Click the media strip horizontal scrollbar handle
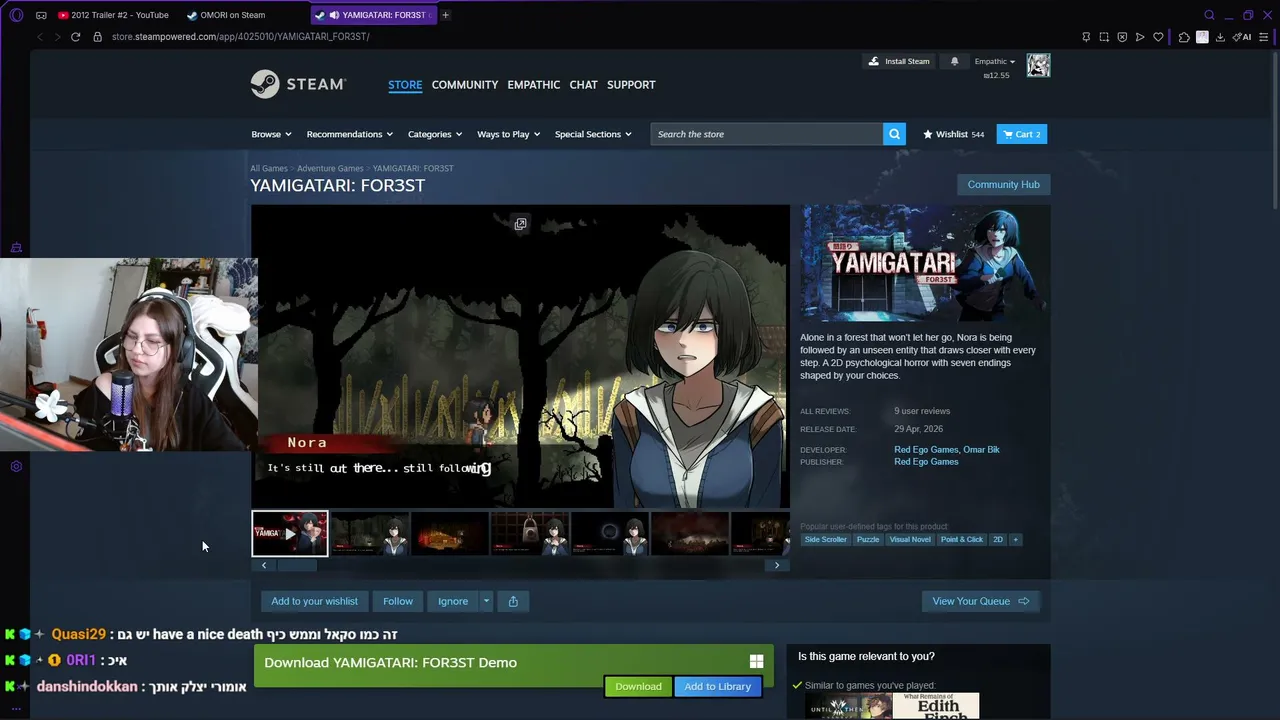The width and height of the screenshot is (1280, 720). 297,565
